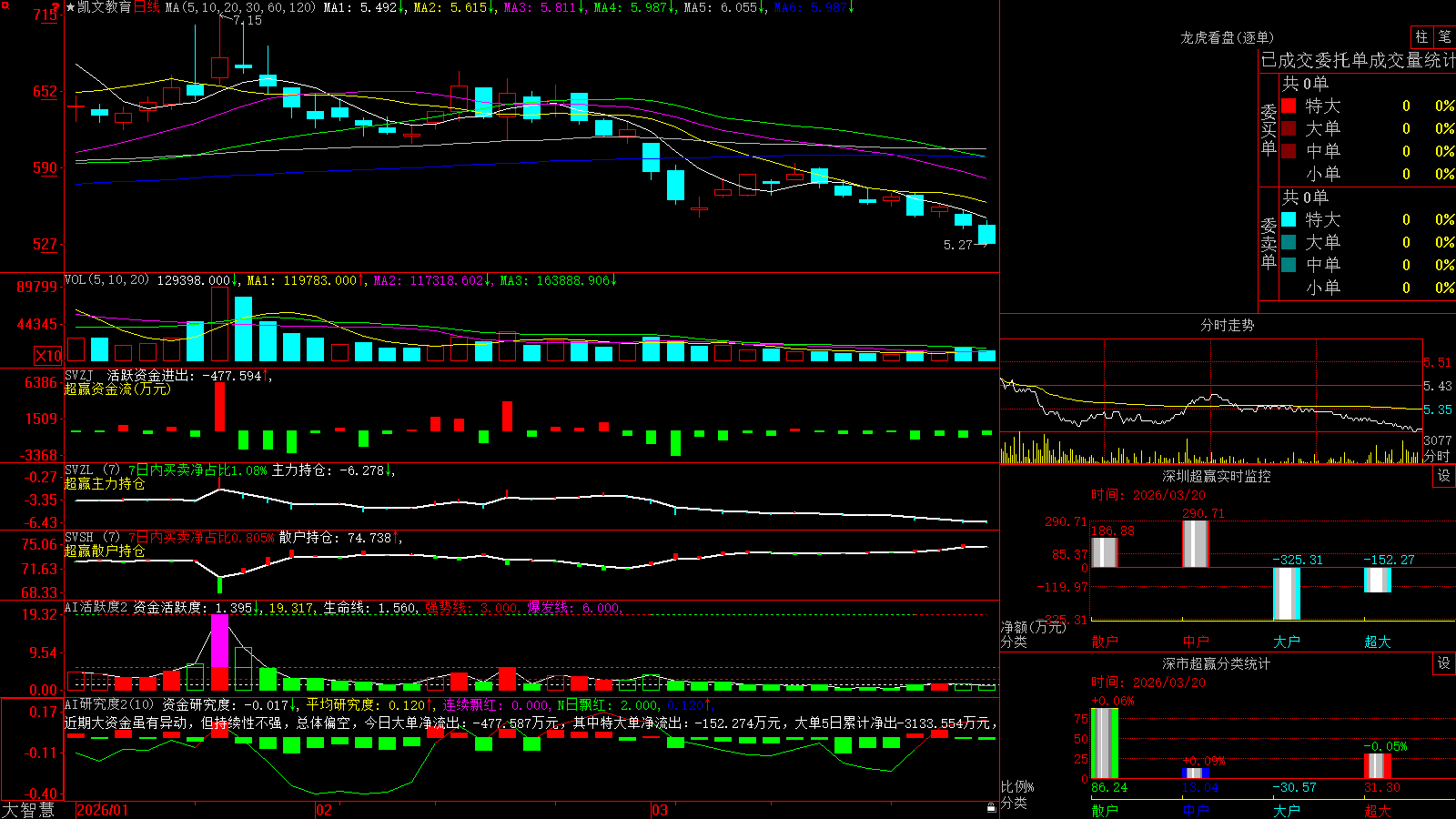Open the AI研究度2(10) indicator label
1456x819 pixels.
click(109, 704)
